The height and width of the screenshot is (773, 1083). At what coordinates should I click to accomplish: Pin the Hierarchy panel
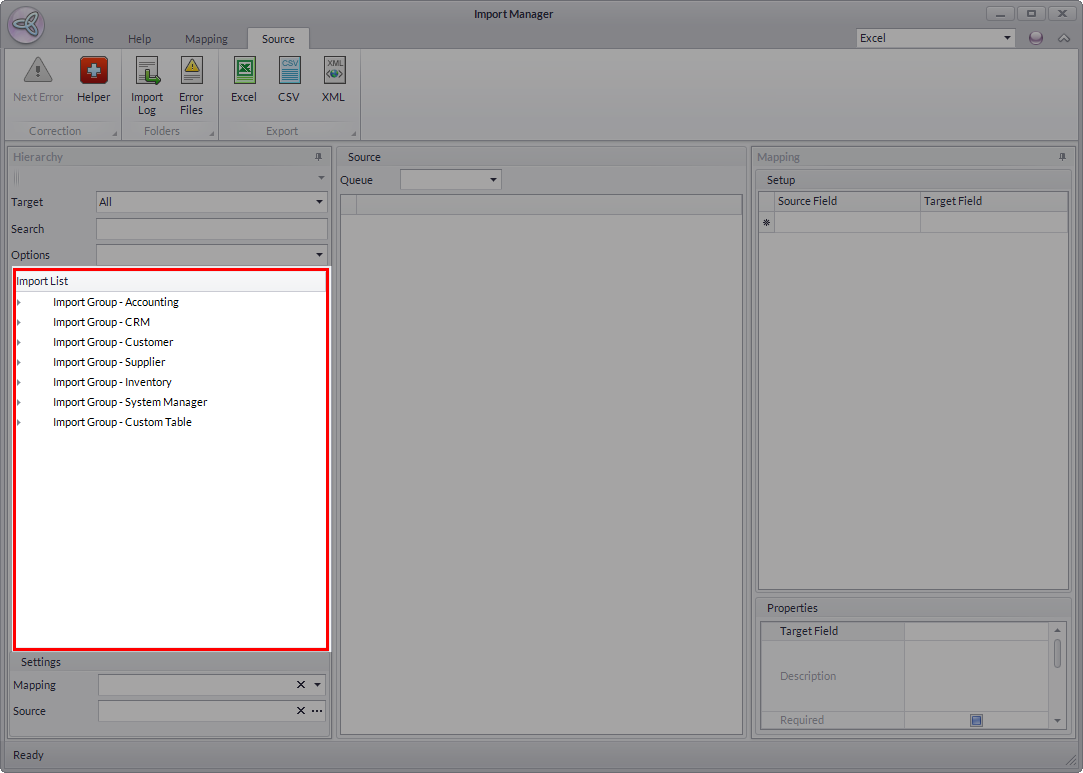318,157
